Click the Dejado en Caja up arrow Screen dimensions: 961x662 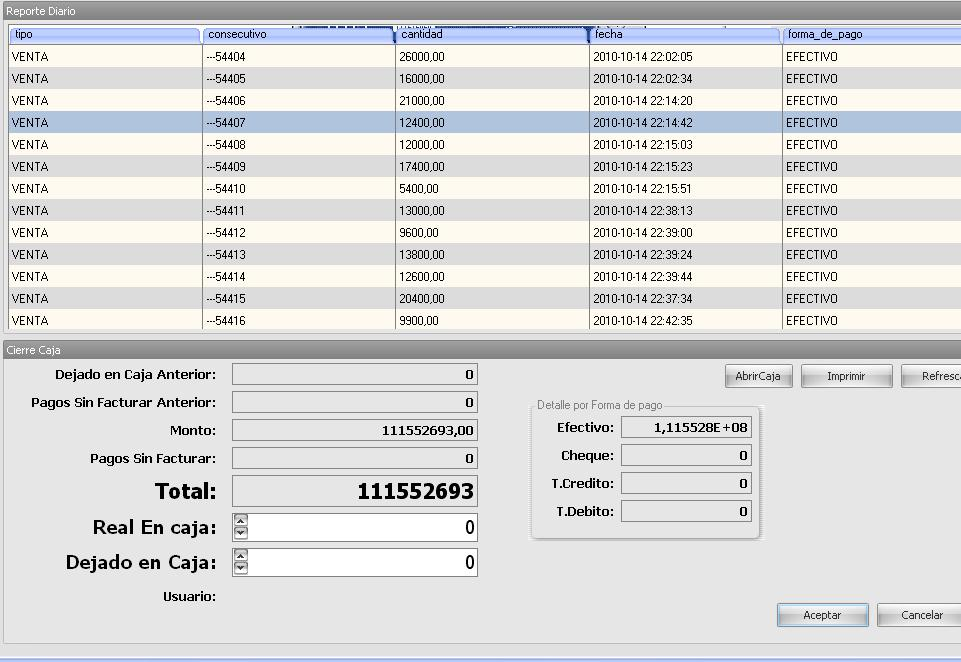240,556
